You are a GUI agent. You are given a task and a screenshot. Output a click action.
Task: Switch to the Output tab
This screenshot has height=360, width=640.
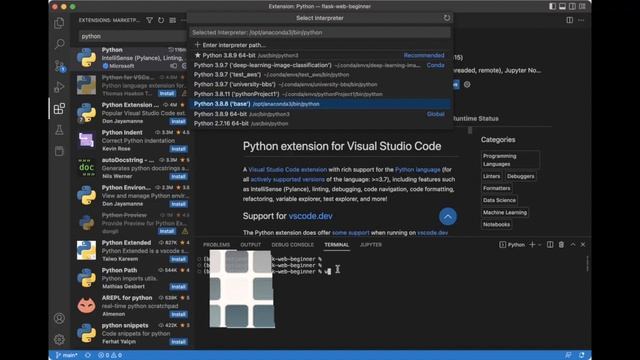click(251, 244)
